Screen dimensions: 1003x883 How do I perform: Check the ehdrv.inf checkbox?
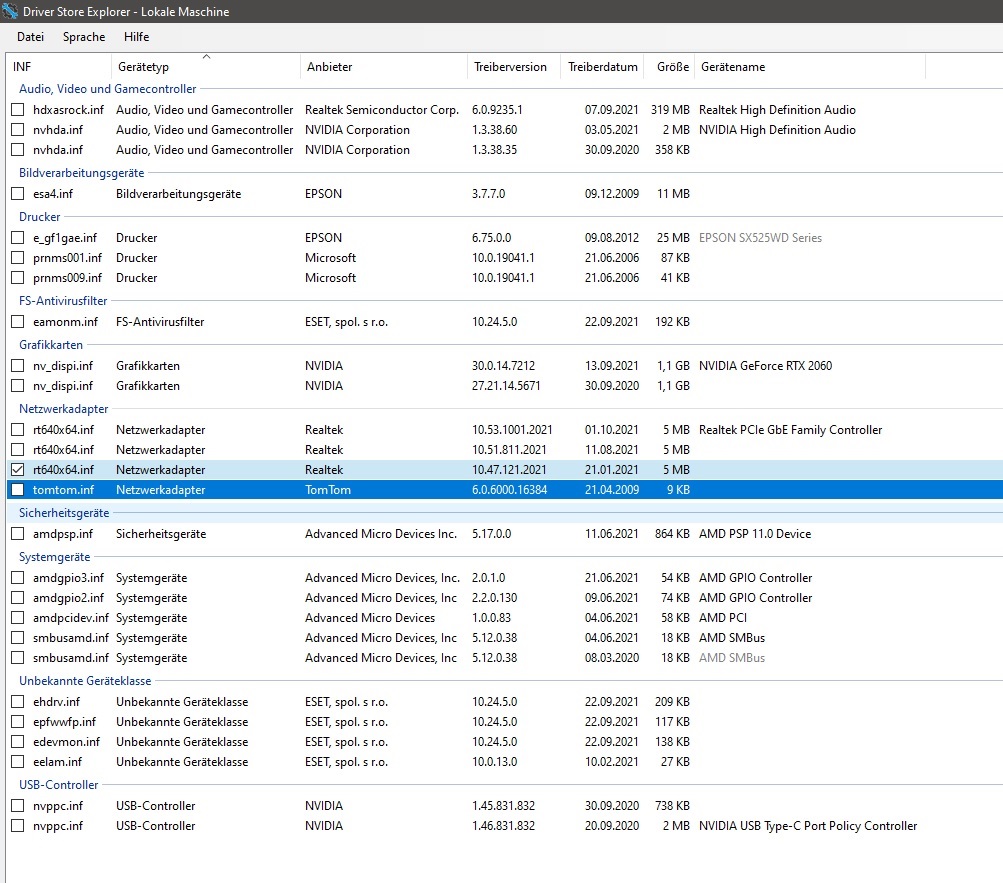tap(18, 702)
